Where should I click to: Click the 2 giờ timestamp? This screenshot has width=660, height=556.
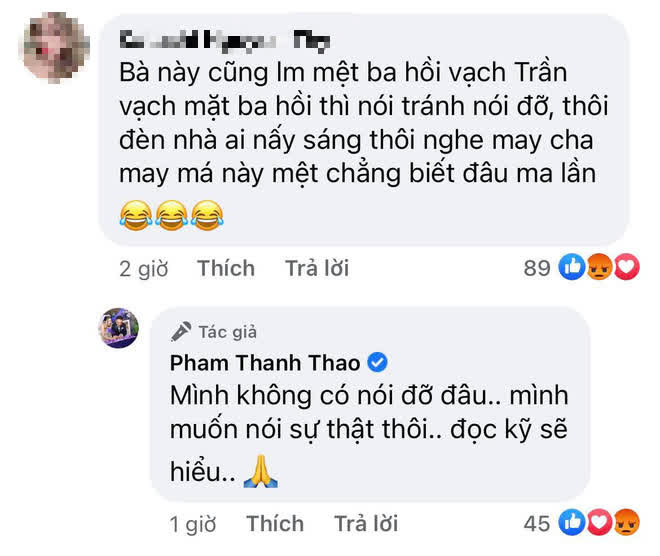tap(144, 269)
